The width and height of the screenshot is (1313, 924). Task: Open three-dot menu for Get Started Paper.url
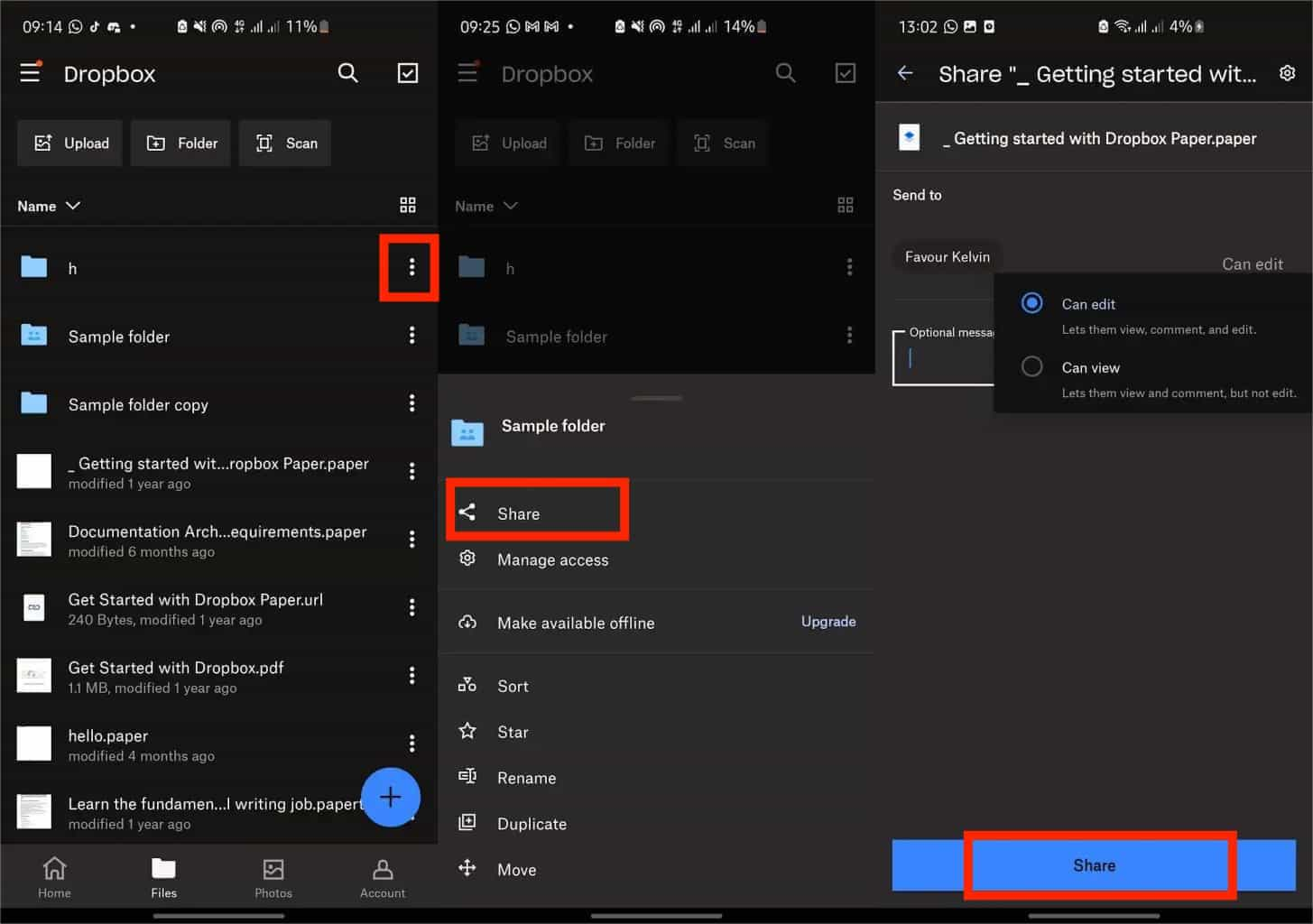coord(411,607)
